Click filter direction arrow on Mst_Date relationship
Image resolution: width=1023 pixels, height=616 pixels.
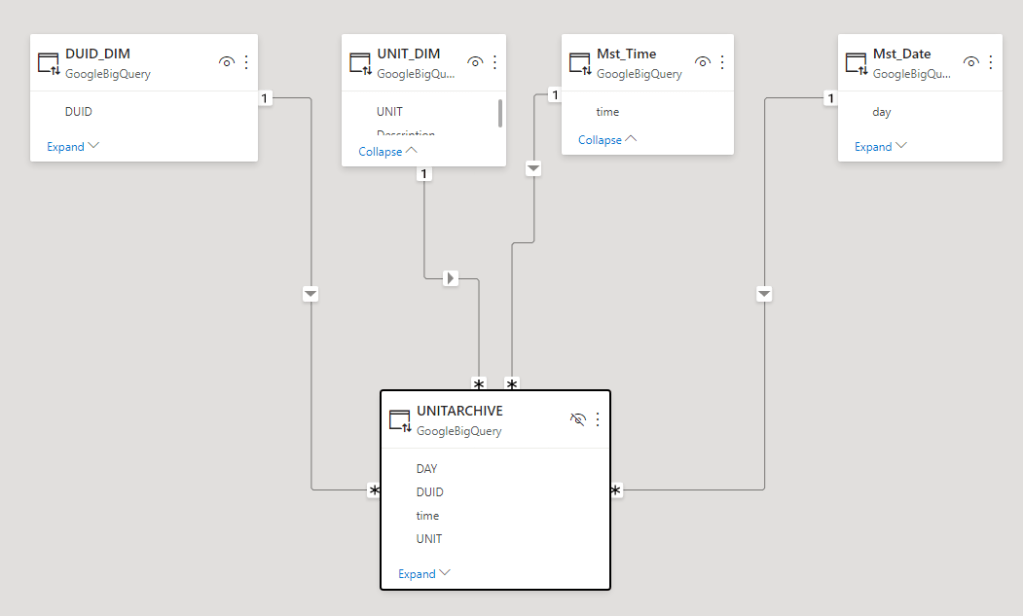pyautogui.click(x=765, y=294)
